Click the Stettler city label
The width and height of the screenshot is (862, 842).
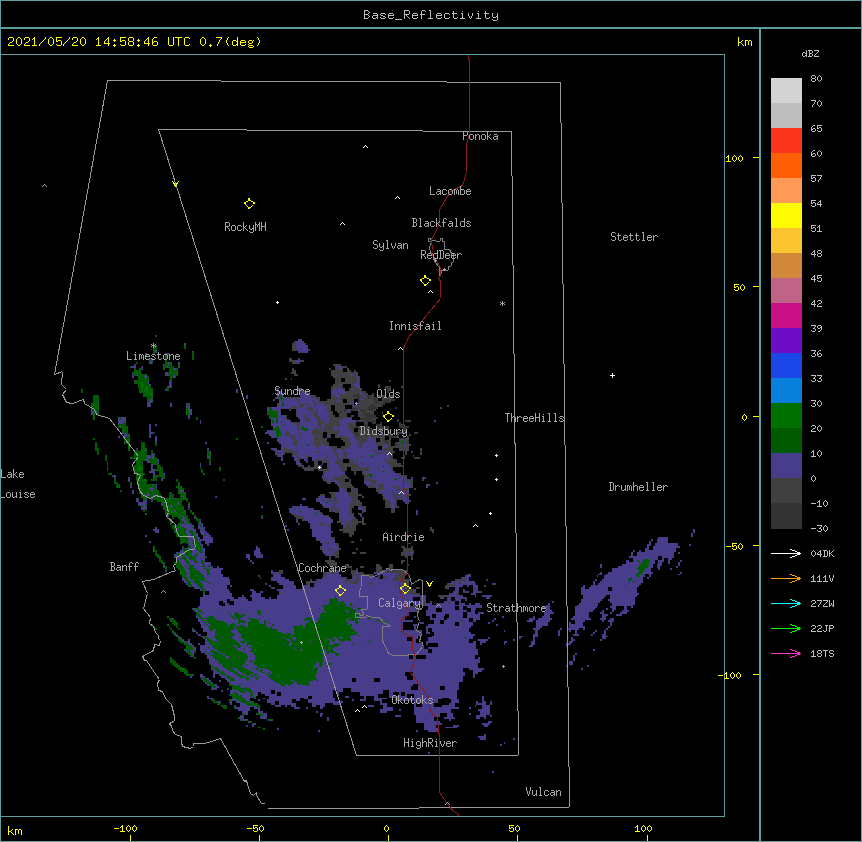634,237
